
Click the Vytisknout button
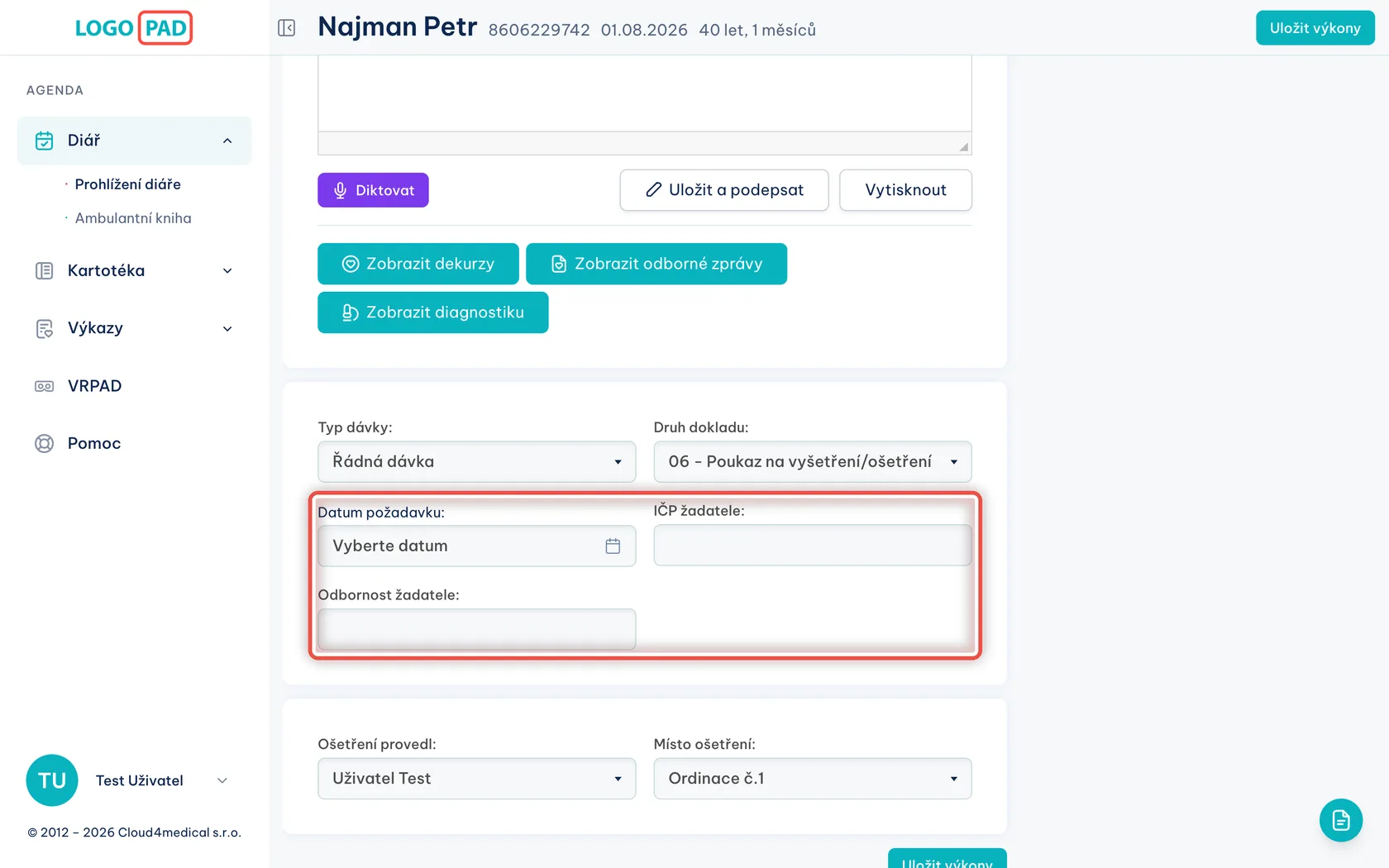point(905,190)
